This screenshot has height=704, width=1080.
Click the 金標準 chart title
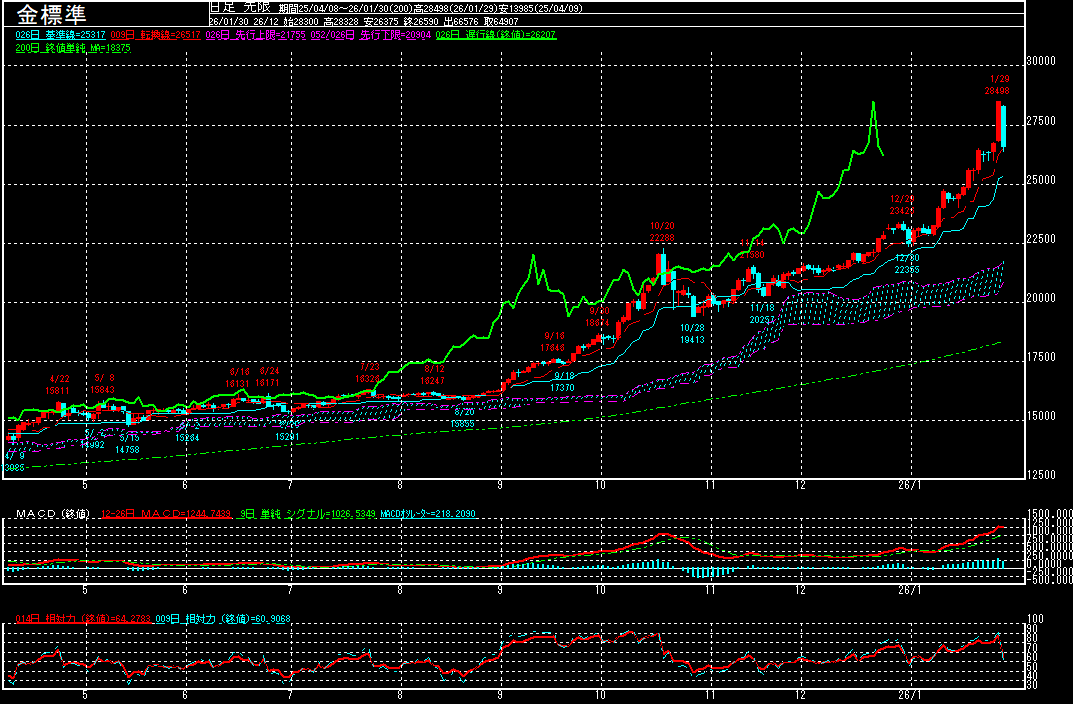[x=51, y=15]
